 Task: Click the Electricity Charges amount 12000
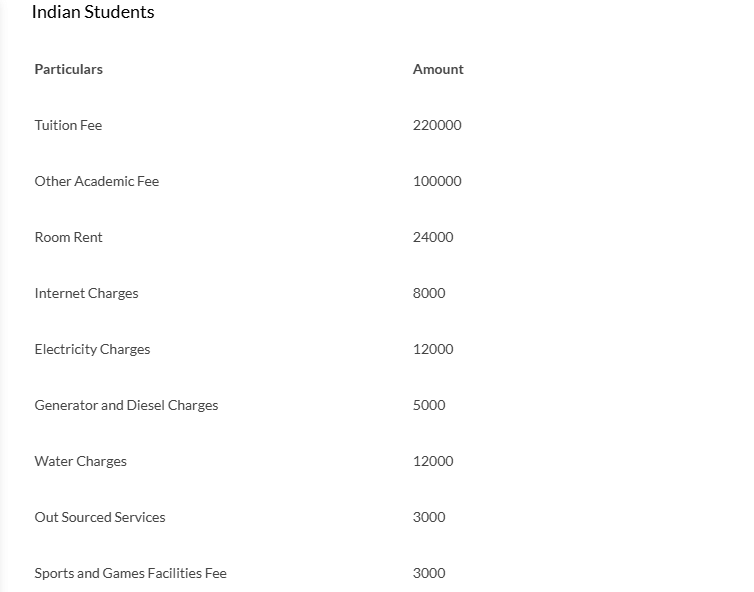(433, 349)
